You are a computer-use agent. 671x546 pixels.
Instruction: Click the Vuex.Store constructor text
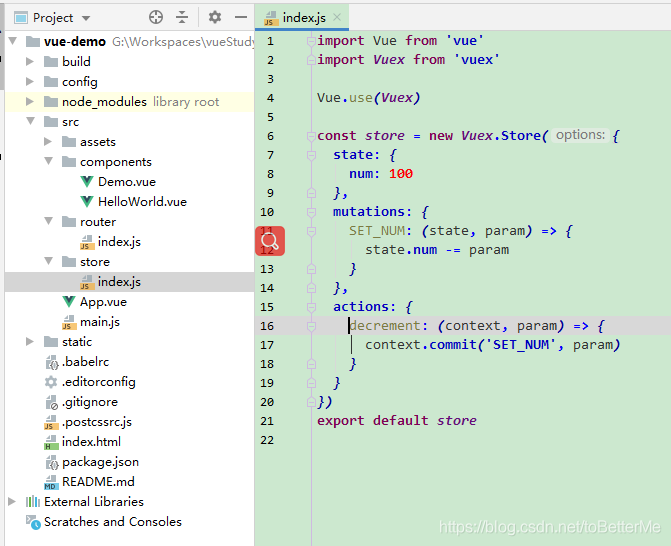tap(501, 136)
